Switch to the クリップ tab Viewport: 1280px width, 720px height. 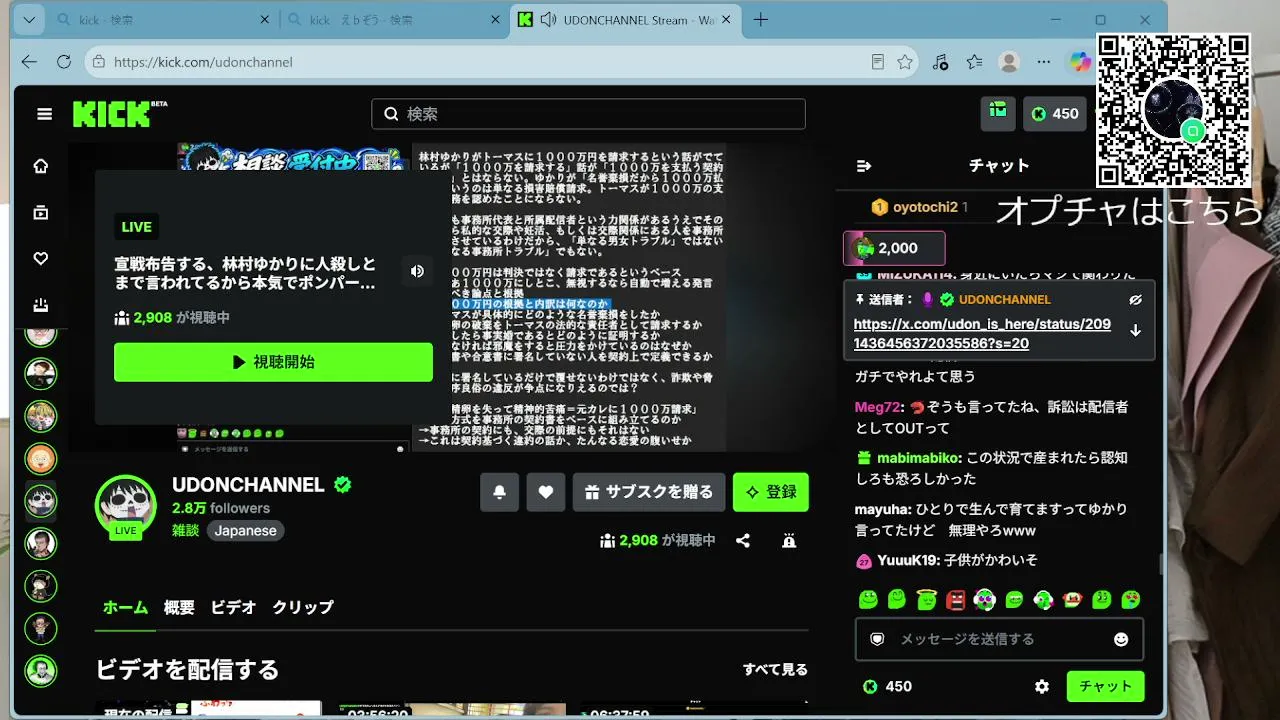(x=303, y=607)
